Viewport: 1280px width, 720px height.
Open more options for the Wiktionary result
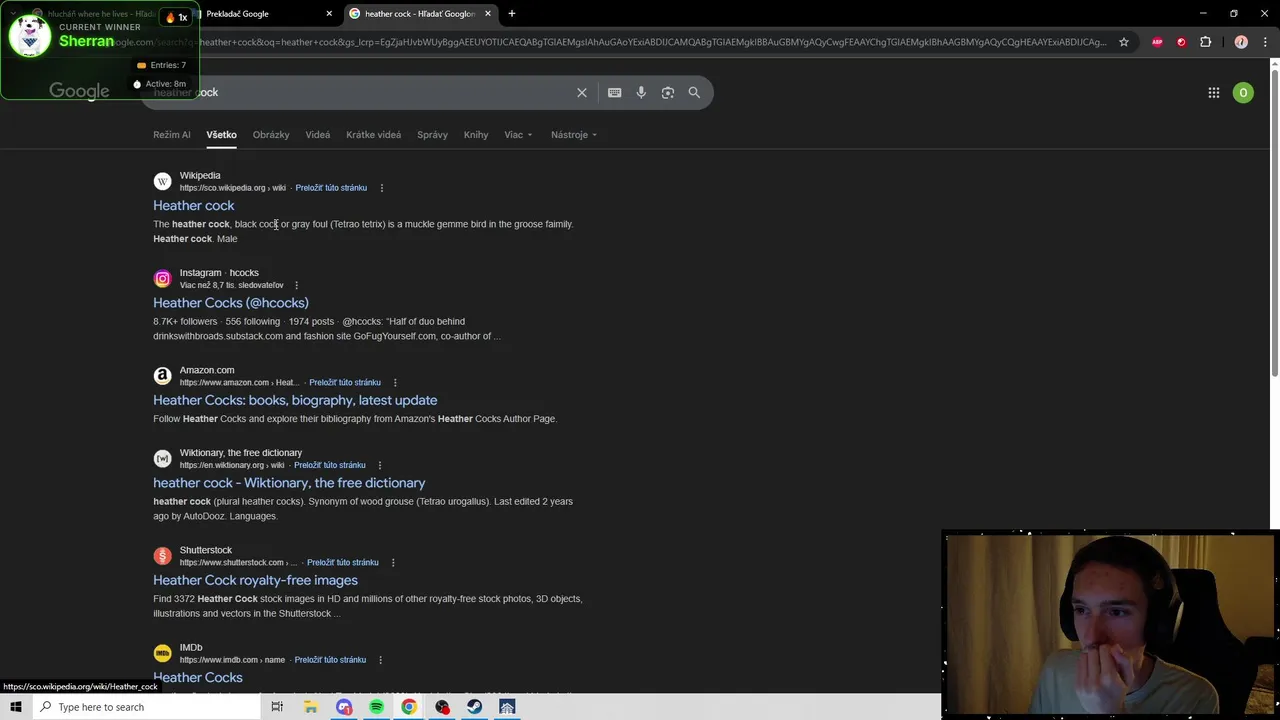pos(380,465)
